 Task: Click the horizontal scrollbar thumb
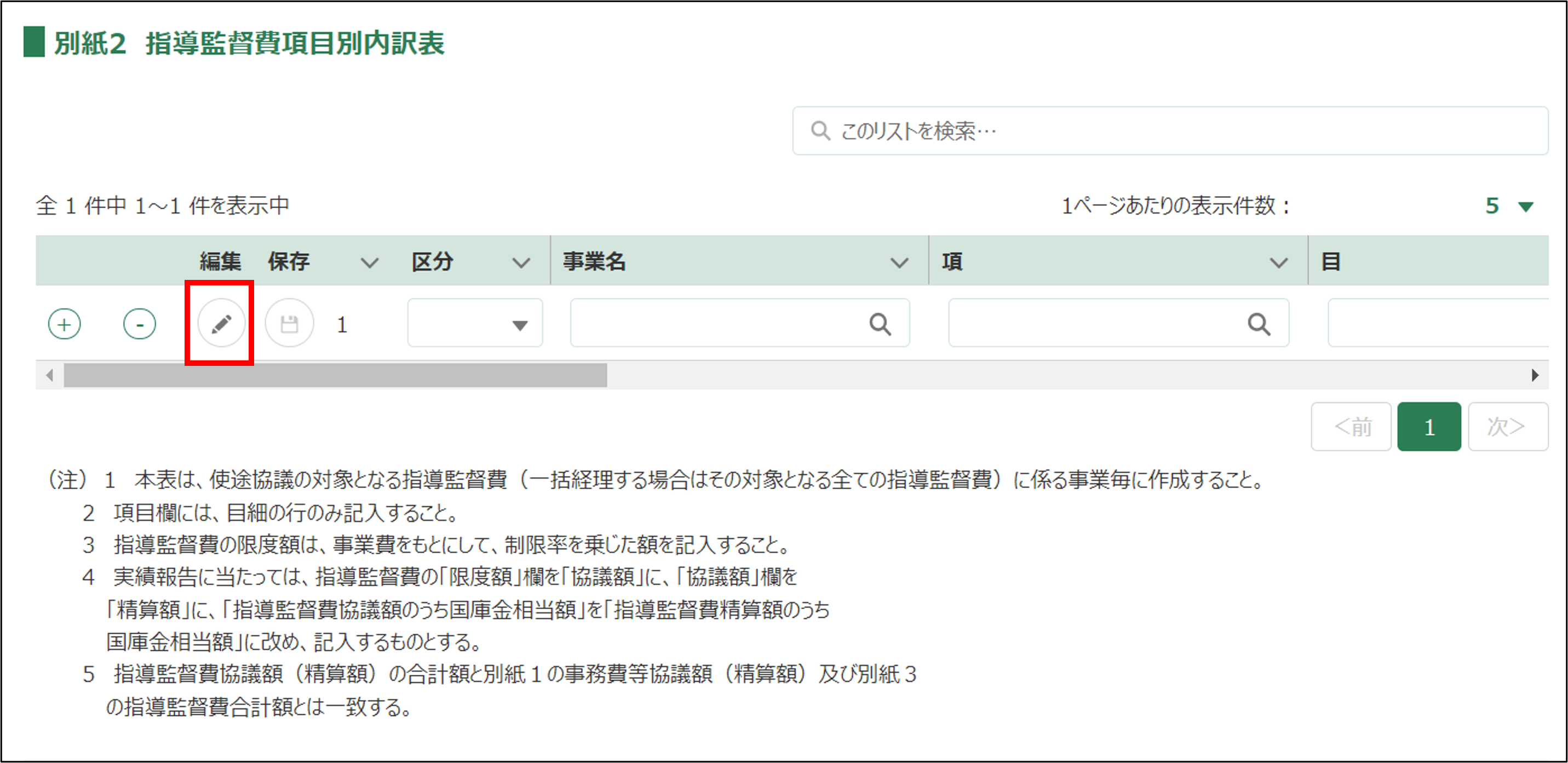tap(335, 375)
